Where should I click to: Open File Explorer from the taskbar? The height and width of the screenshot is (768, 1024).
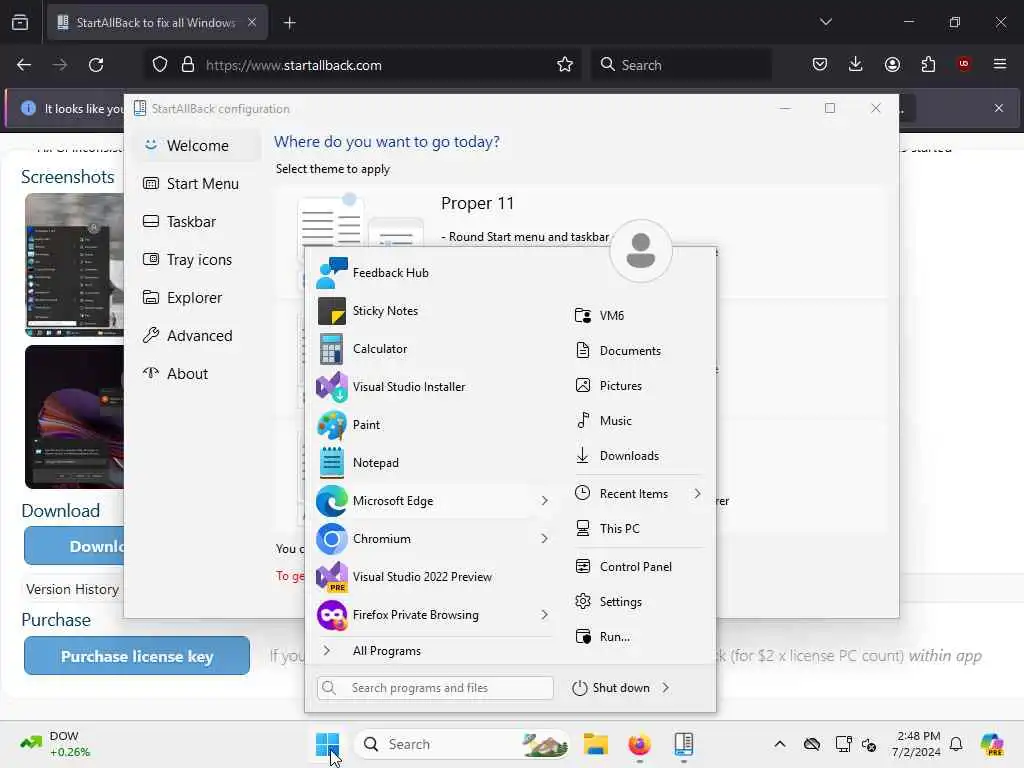[596, 744]
